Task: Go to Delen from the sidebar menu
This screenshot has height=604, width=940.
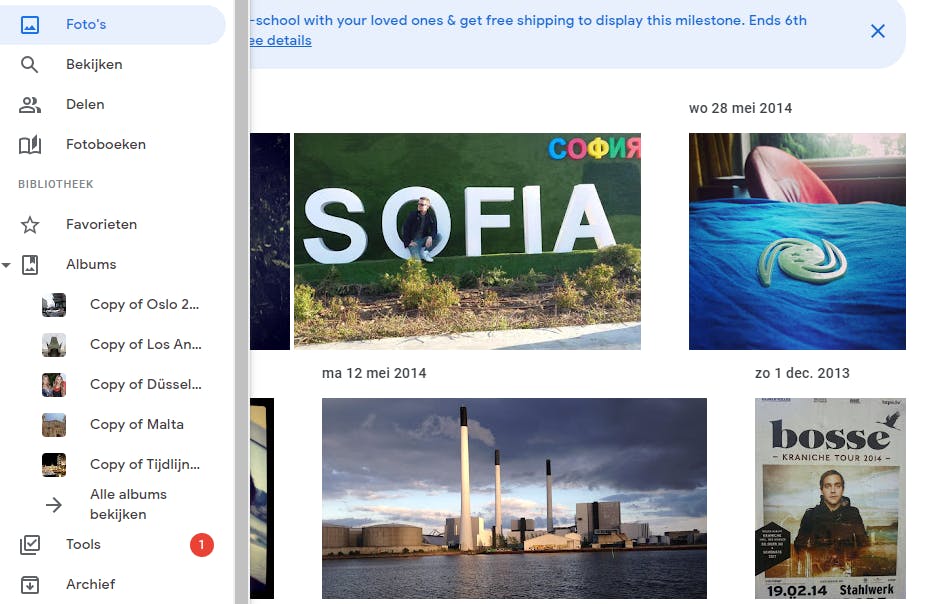Action: pos(85,104)
